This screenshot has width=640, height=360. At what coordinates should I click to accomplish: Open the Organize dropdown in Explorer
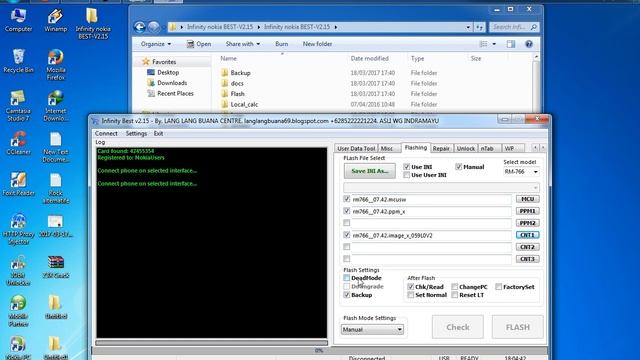(x=156, y=44)
